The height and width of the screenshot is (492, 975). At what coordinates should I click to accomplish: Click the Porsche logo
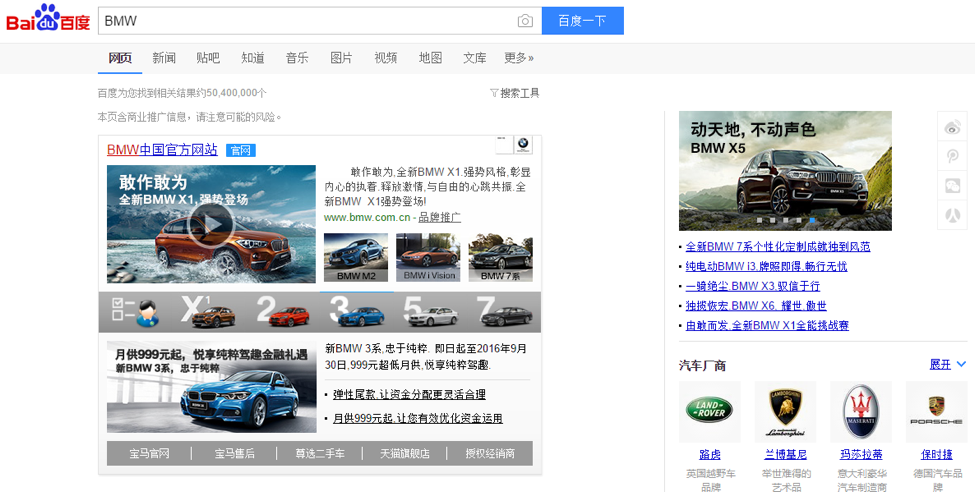936,412
